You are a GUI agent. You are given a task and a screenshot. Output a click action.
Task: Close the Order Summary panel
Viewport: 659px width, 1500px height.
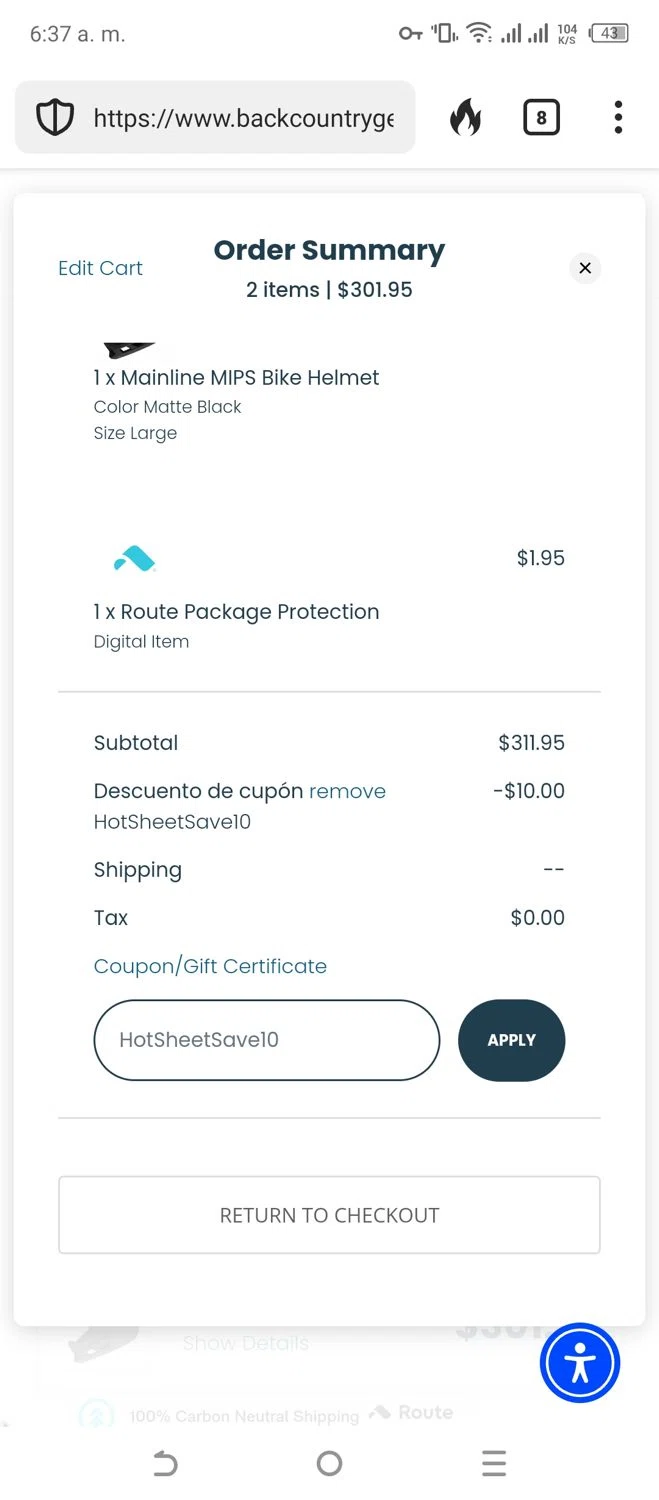[585, 268]
